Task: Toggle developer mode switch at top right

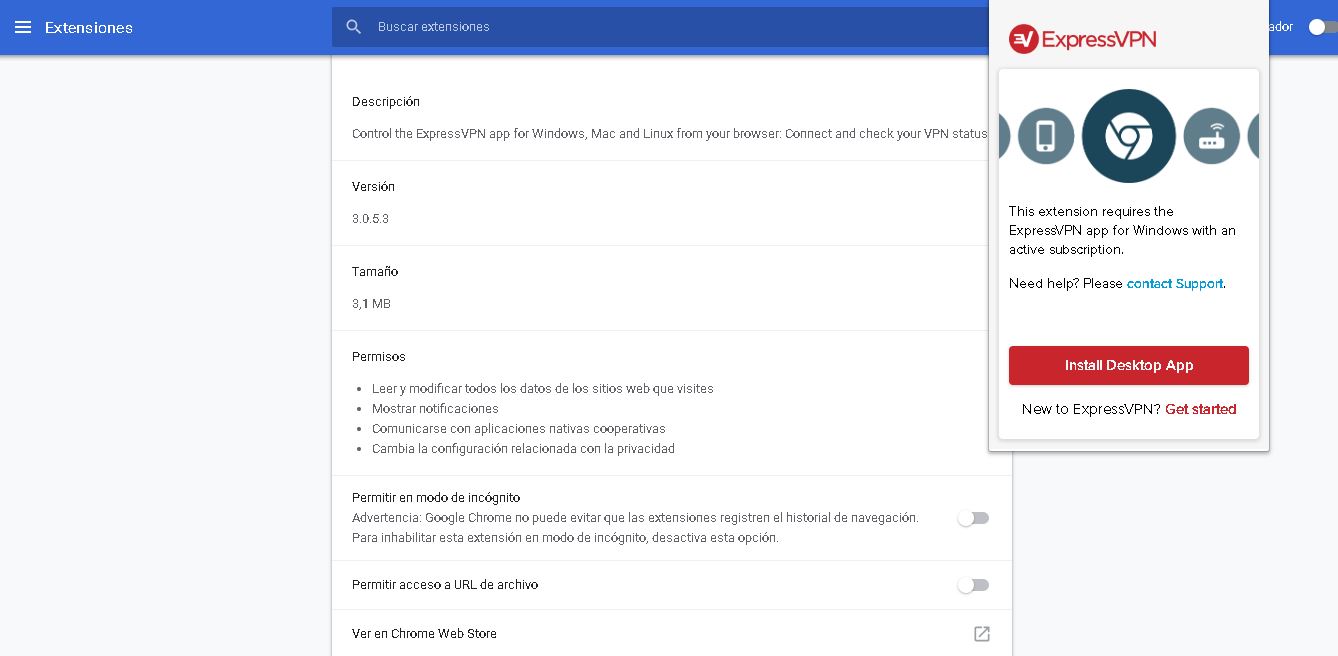Action: click(x=1322, y=27)
